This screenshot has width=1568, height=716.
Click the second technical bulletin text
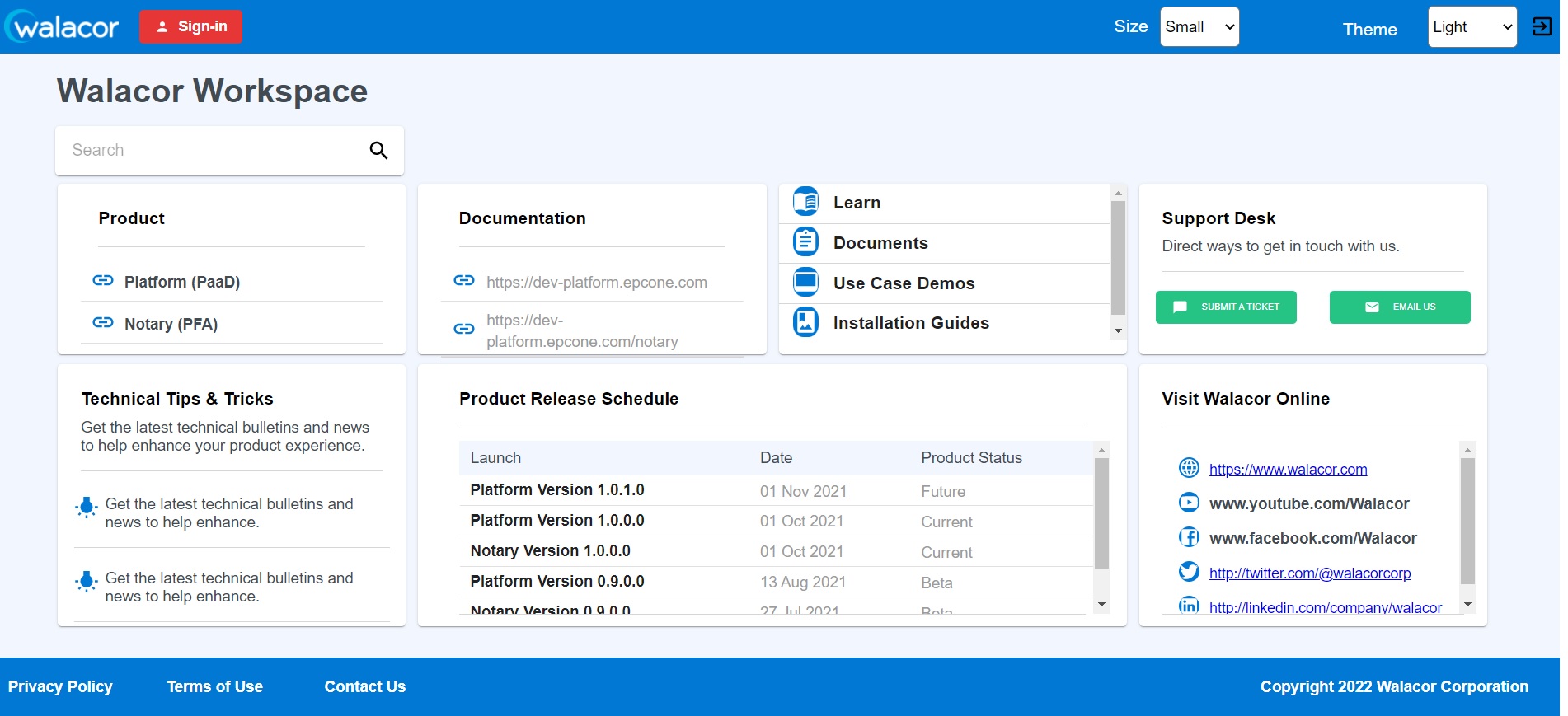pos(229,587)
